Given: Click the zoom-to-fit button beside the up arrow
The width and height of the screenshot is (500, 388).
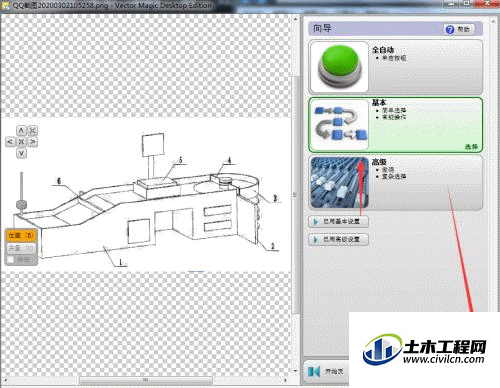Looking at the screenshot, I should click(x=32, y=130).
